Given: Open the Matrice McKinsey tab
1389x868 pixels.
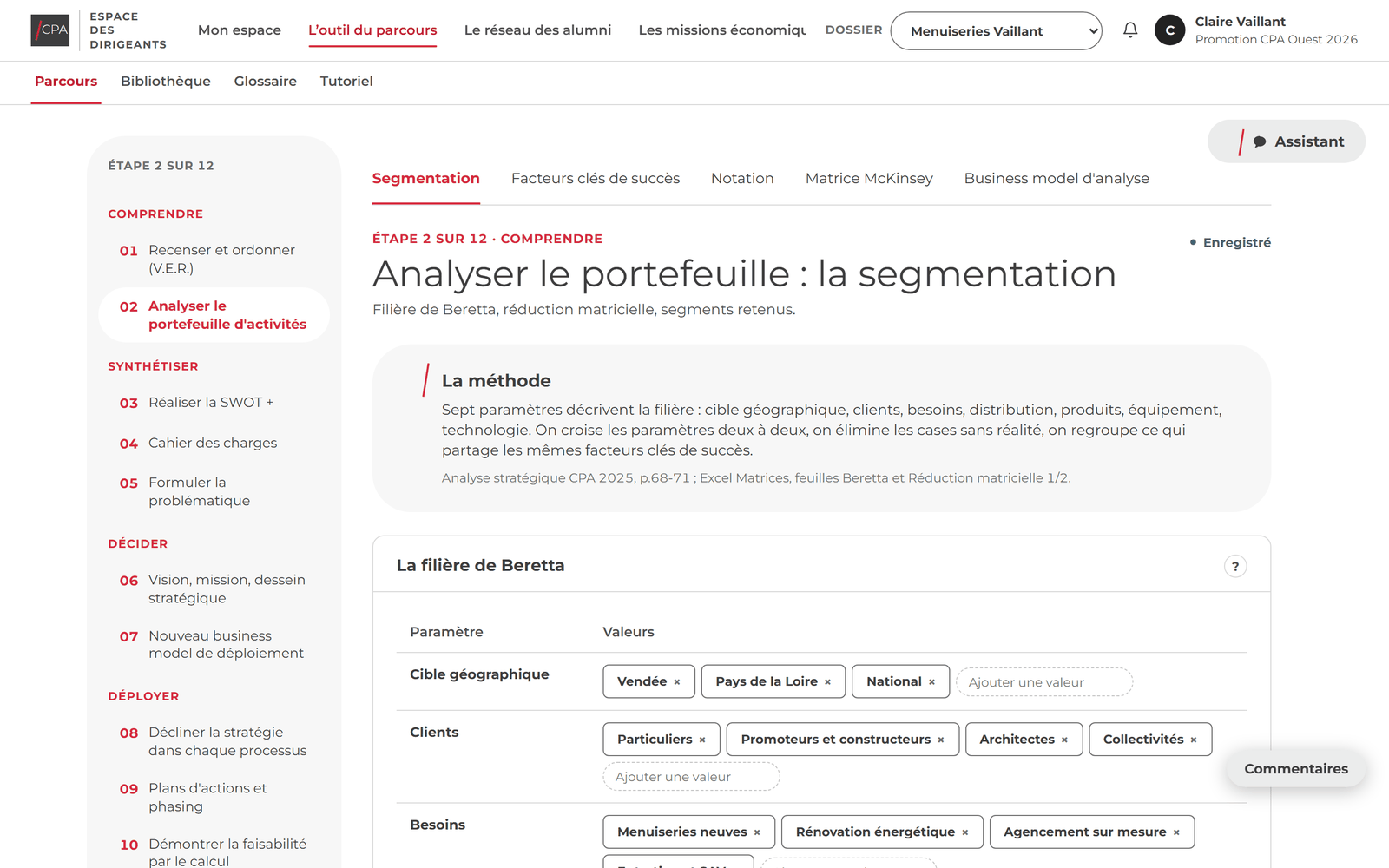Looking at the screenshot, I should click(x=869, y=179).
